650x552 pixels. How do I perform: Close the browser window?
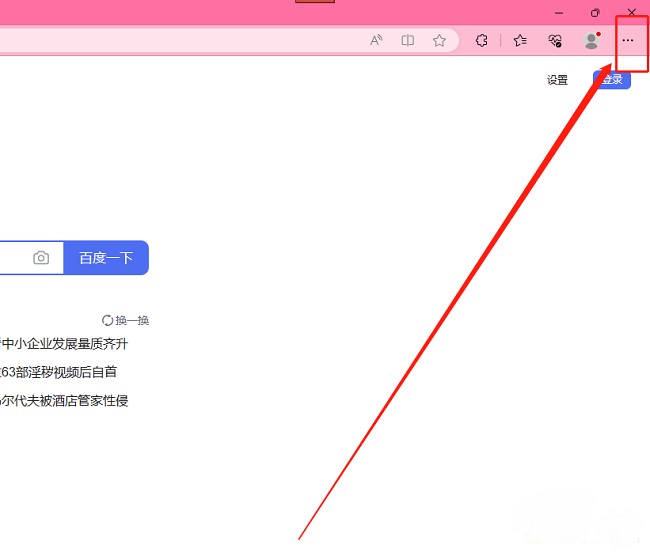click(632, 12)
